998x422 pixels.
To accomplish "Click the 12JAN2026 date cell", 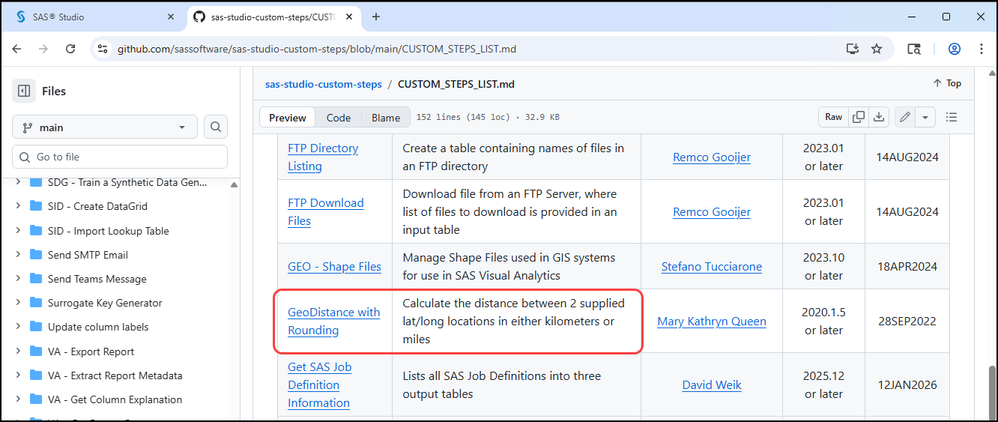I will pos(906,385).
